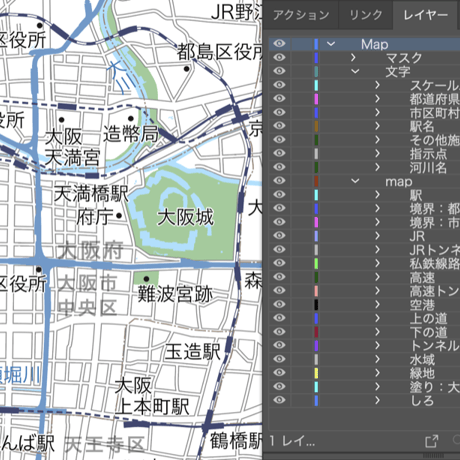Hide the 河川名 layer
The image size is (460, 460).
(279, 167)
